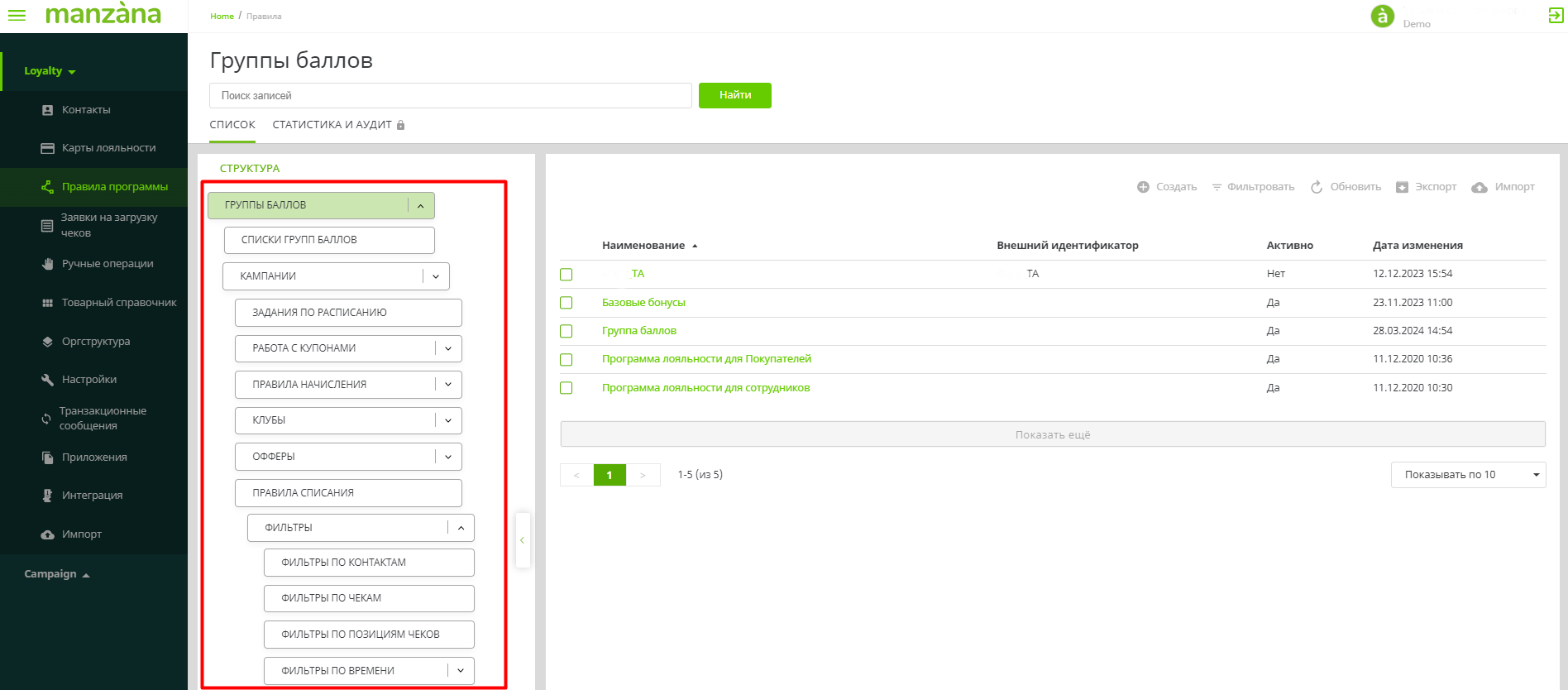Open the Программа лояльности для Покупателей link
The image size is (1568, 690).
706,359
